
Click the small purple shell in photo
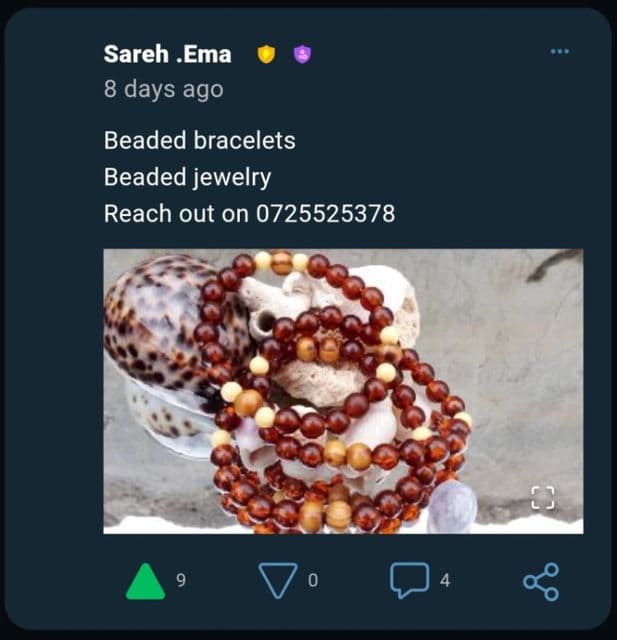452,506
